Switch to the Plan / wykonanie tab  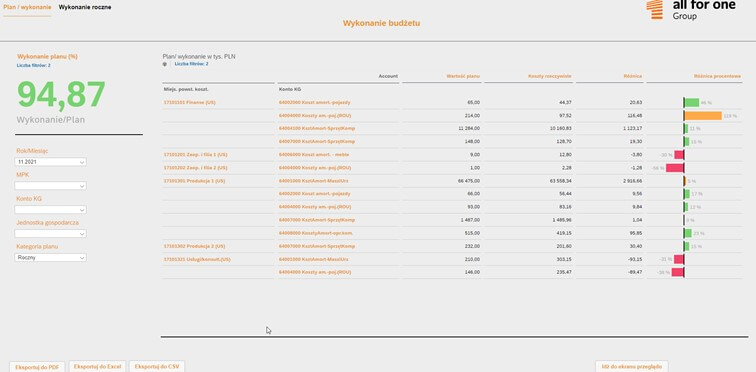[27, 7]
